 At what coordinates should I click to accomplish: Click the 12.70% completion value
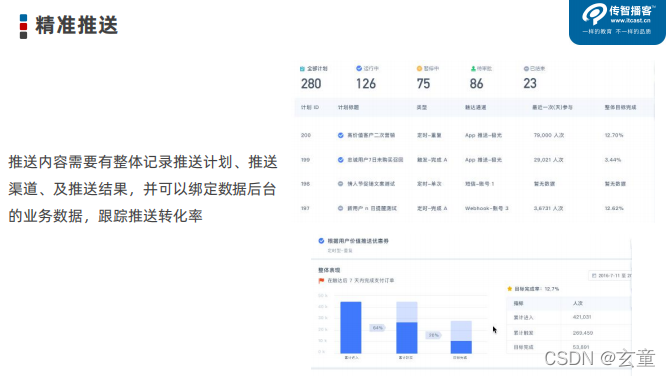tap(614, 135)
